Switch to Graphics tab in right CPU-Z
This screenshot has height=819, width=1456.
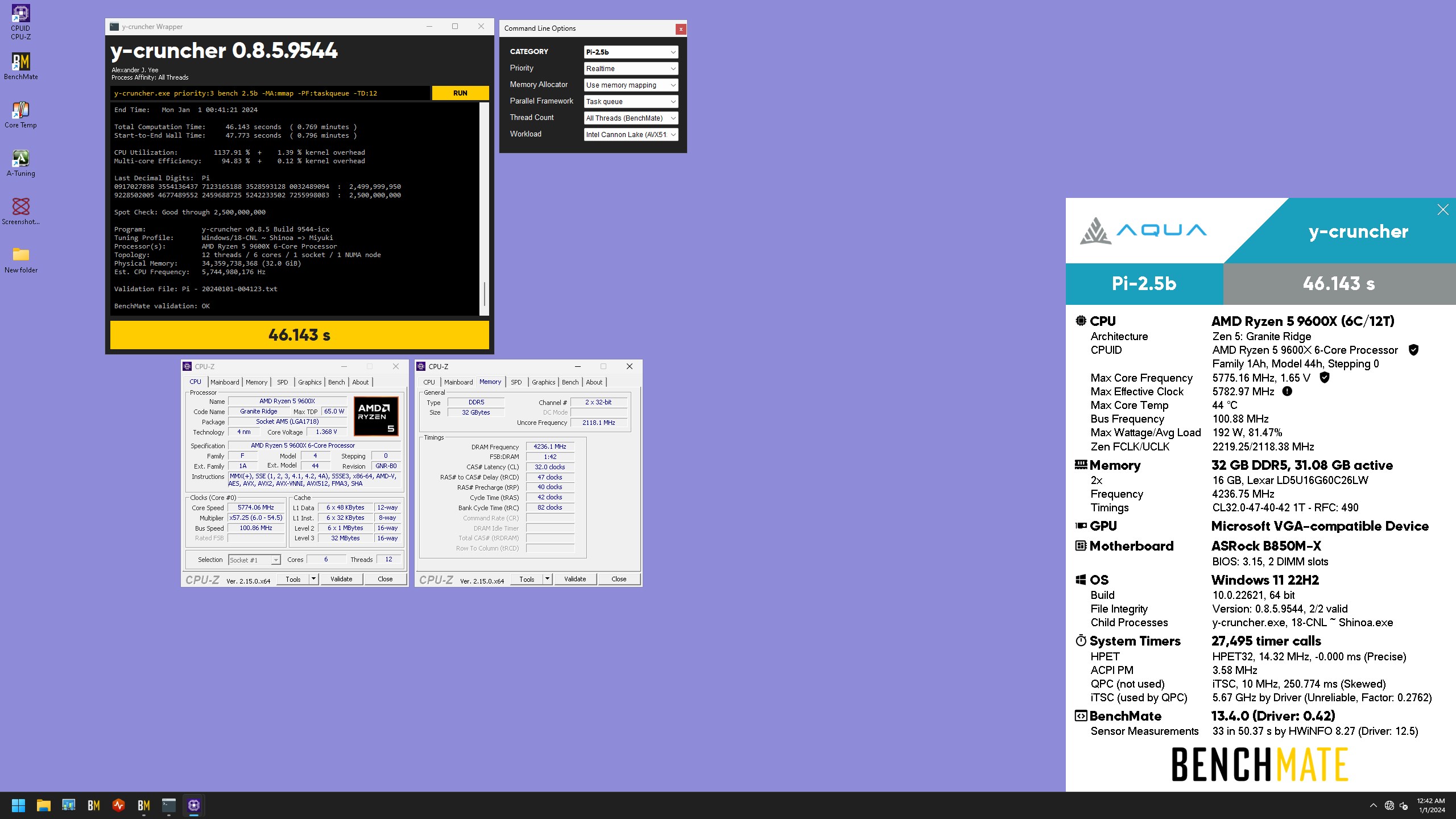click(544, 382)
